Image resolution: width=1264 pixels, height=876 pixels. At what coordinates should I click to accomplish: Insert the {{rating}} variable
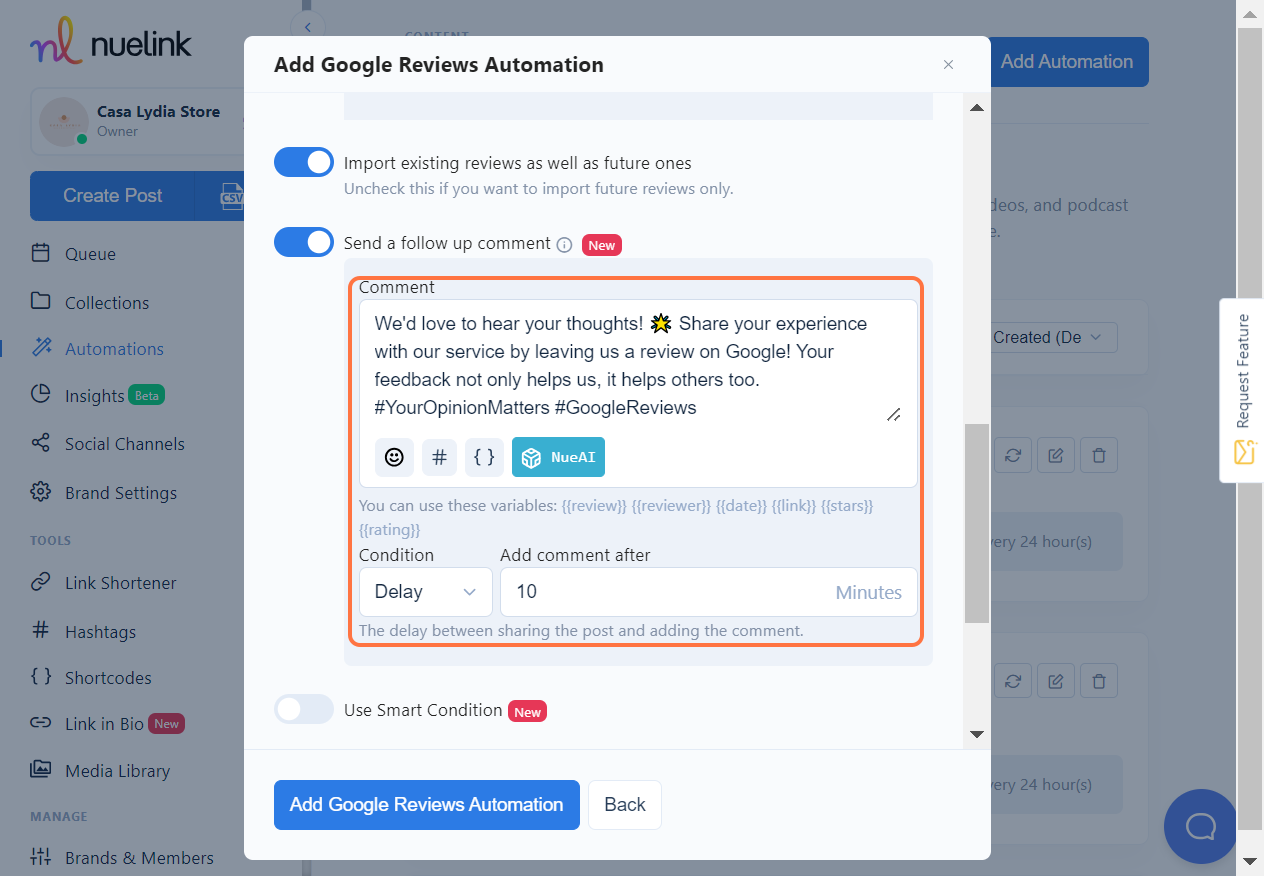pyautogui.click(x=390, y=530)
